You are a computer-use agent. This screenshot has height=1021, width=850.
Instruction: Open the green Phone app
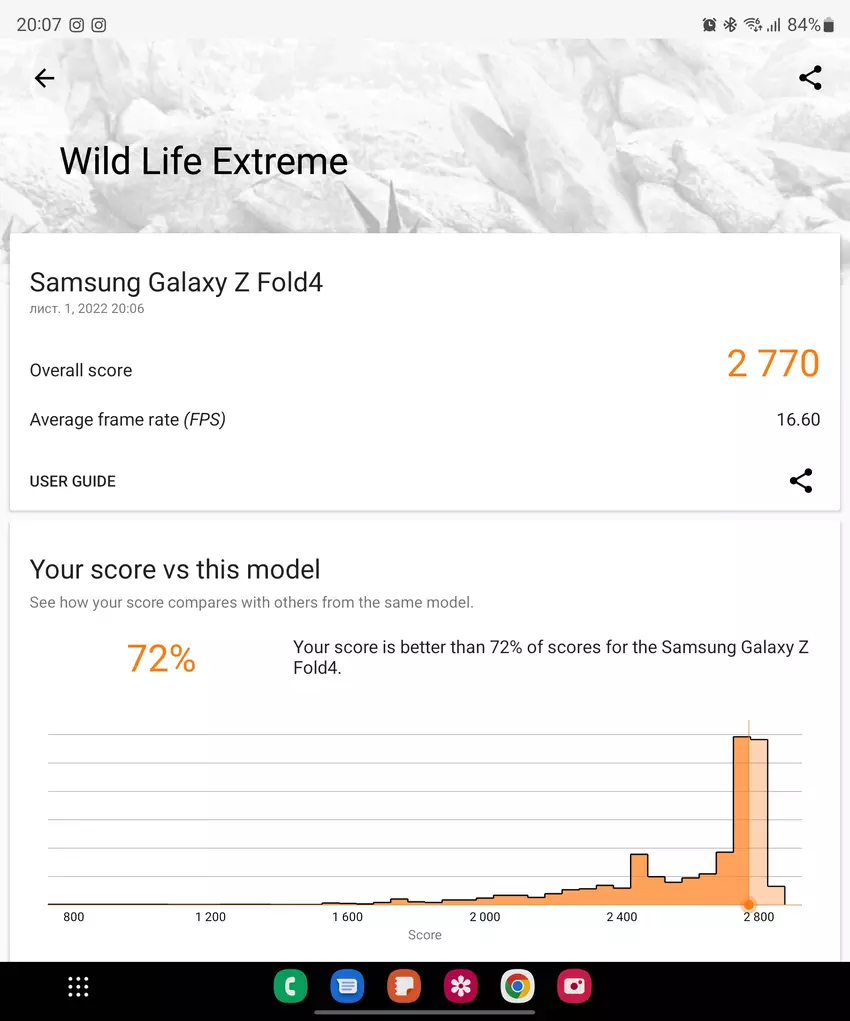(x=290, y=987)
